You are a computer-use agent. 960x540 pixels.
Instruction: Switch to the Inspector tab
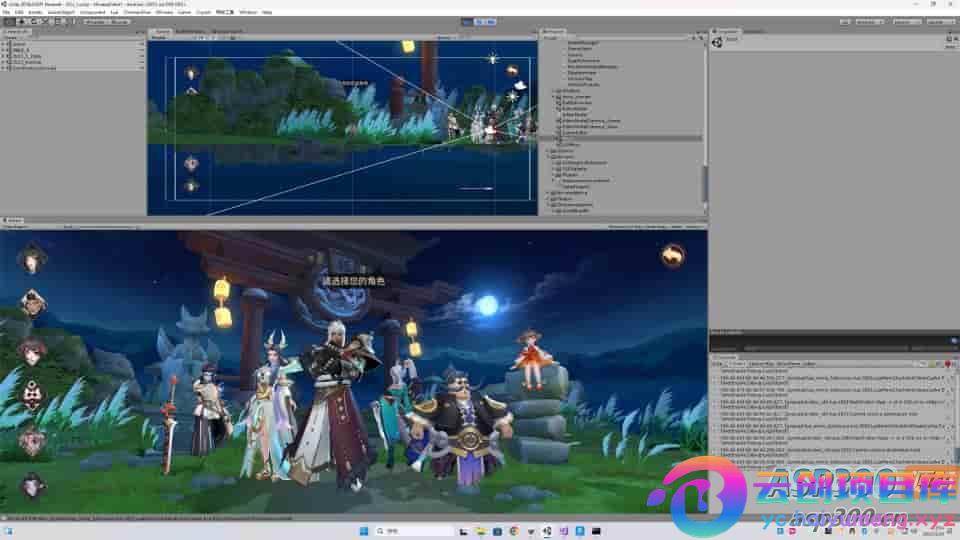pos(728,31)
